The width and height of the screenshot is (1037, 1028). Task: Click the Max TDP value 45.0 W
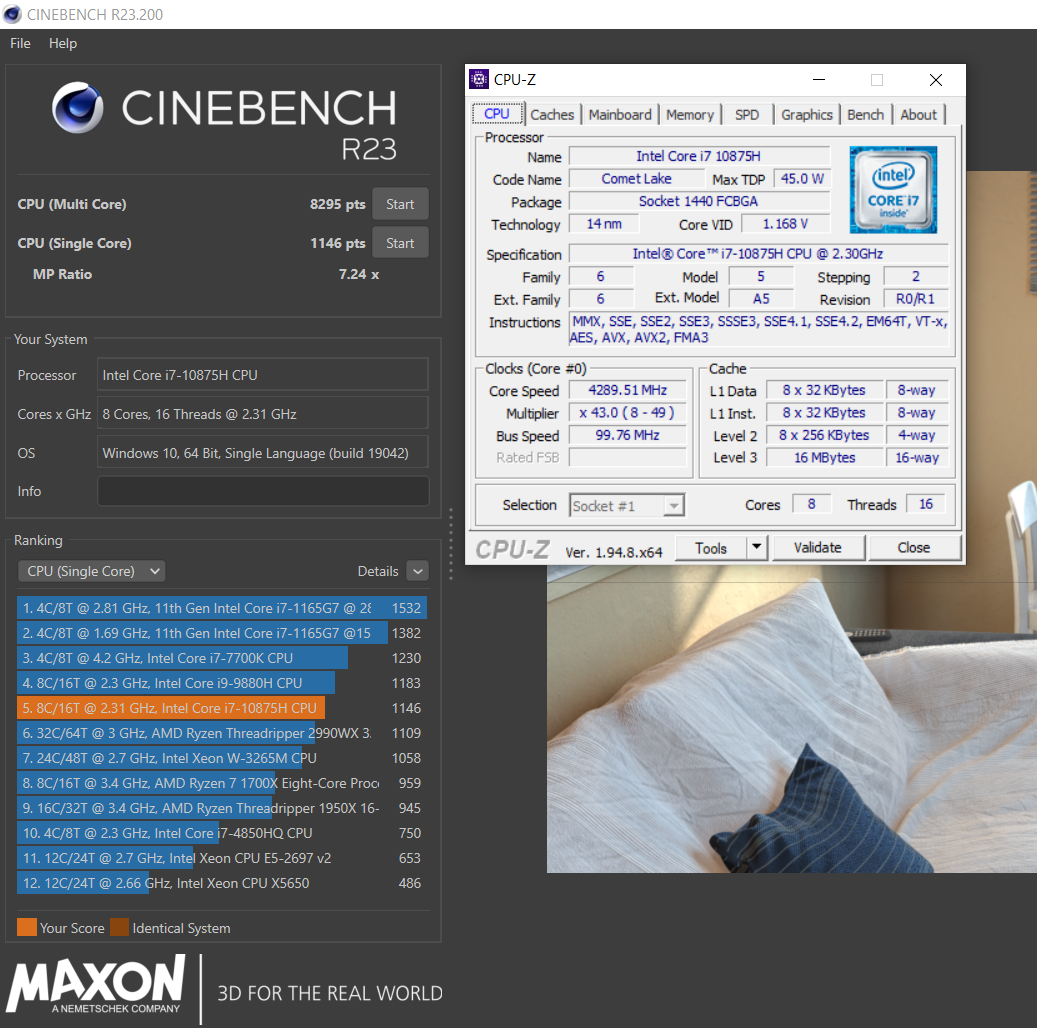(x=802, y=179)
